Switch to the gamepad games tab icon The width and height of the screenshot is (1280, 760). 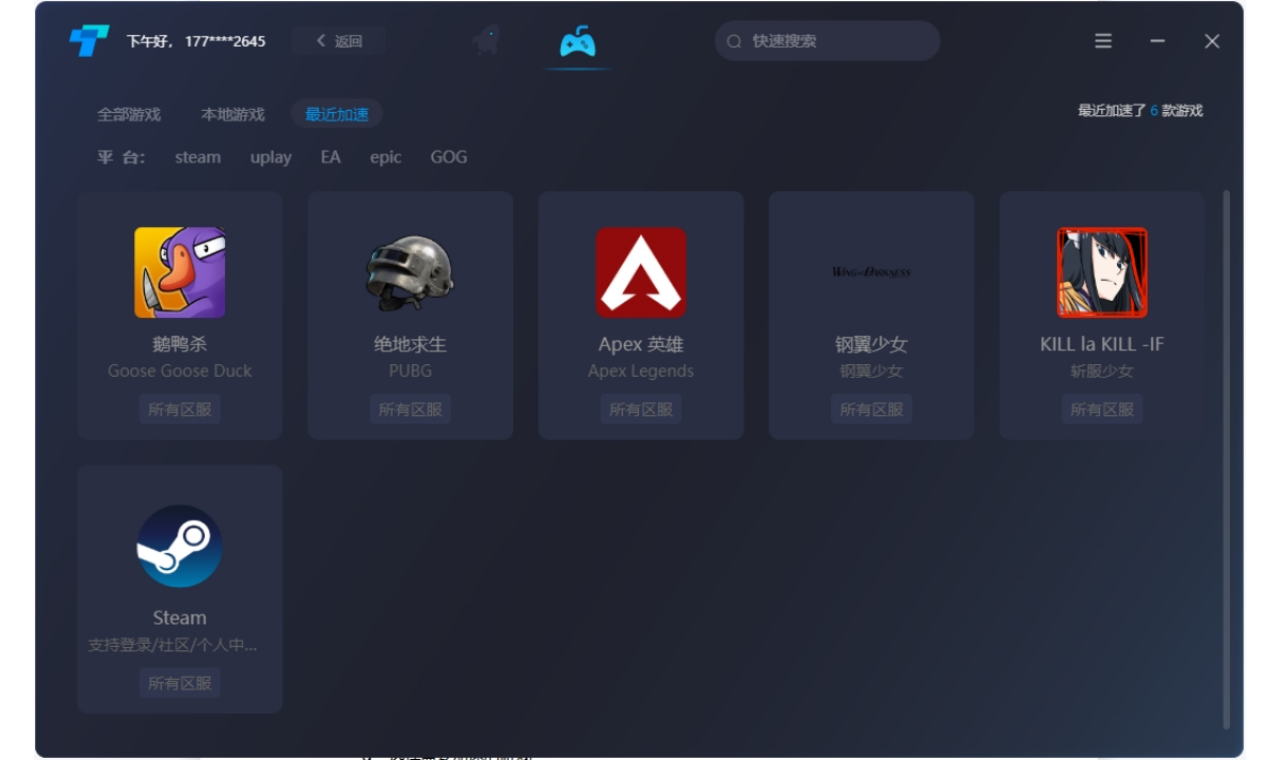[x=578, y=42]
